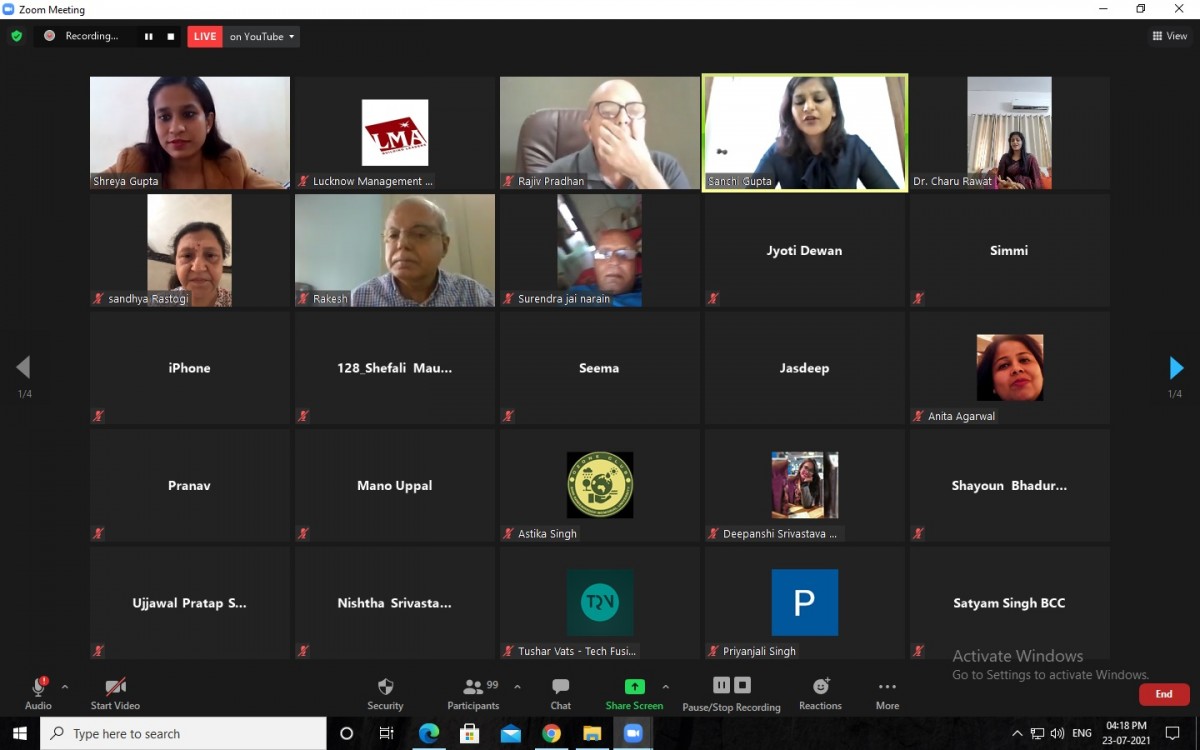This screenshot has width=1200, height=750.
Task: Stop the recording from the top bar
Action: point(171,37)
